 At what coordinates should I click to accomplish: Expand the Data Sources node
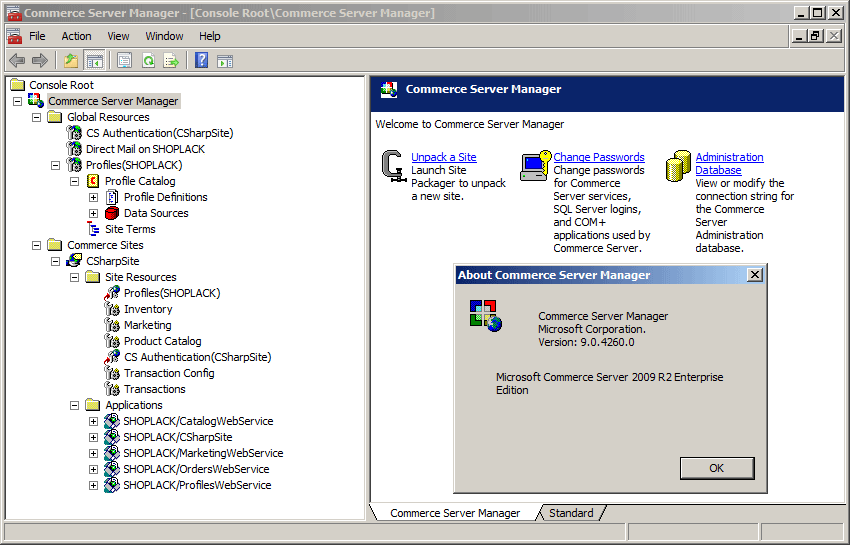click(x=93, y=214)
